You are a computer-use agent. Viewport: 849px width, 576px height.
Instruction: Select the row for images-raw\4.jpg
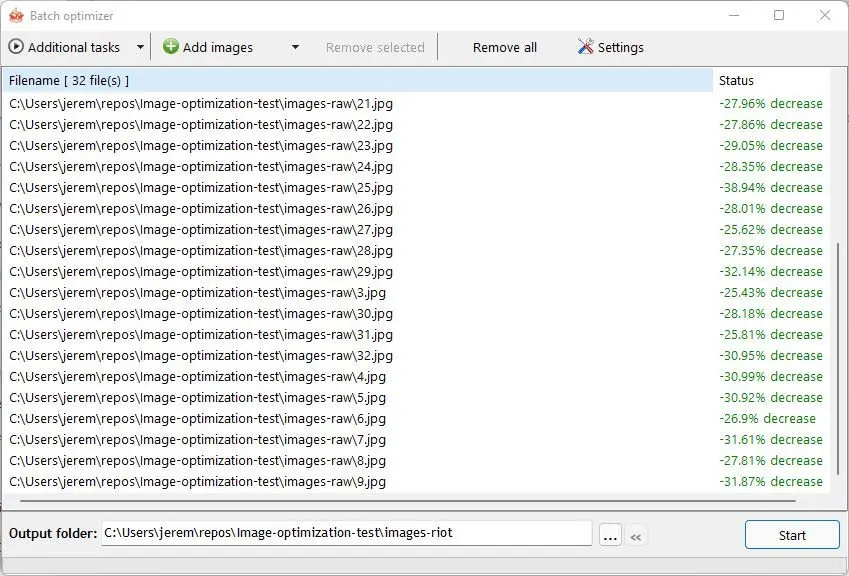point(415,377)
